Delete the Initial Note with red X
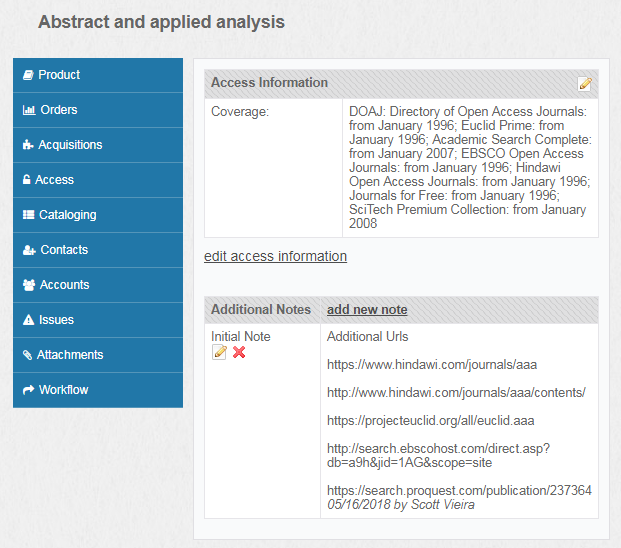Viewport: 621px width, 548px height. [x=239, y=352]
